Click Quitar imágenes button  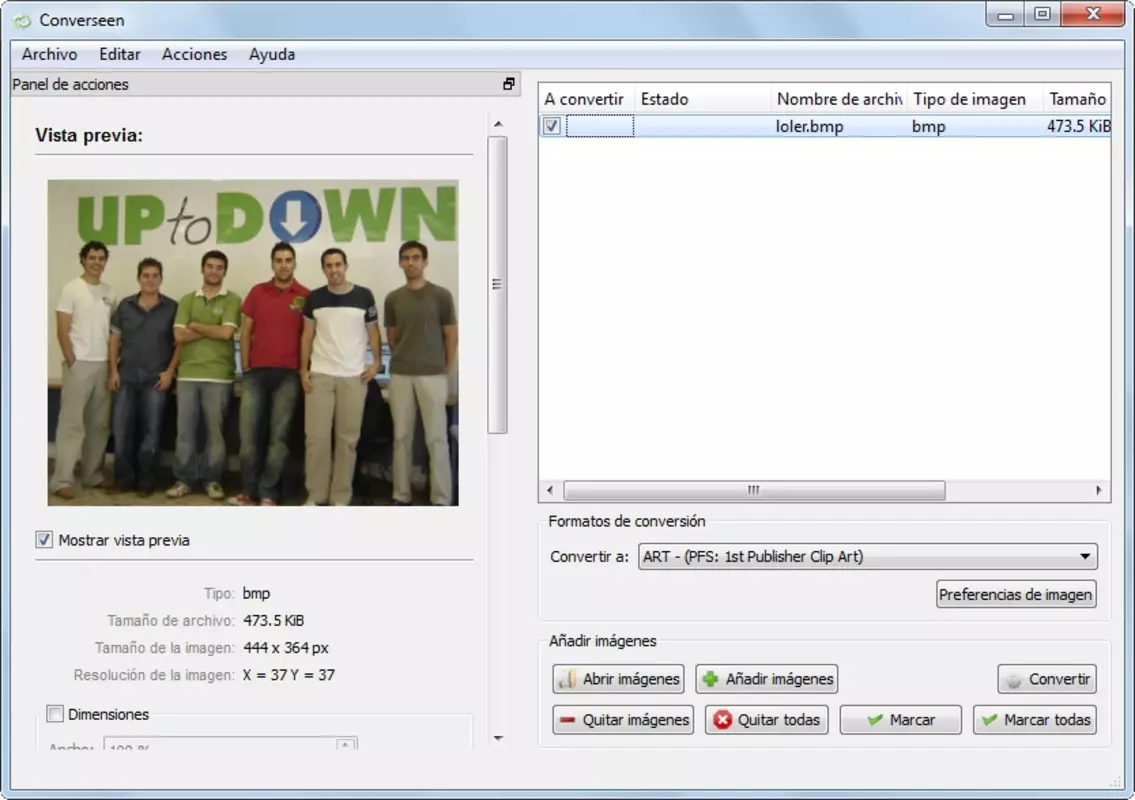623,720
